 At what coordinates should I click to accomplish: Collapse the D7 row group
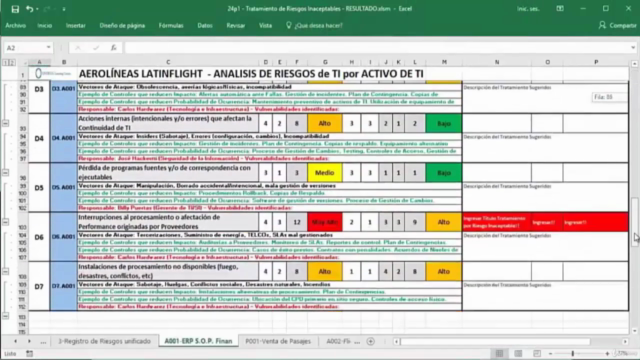tap(6, 316)
